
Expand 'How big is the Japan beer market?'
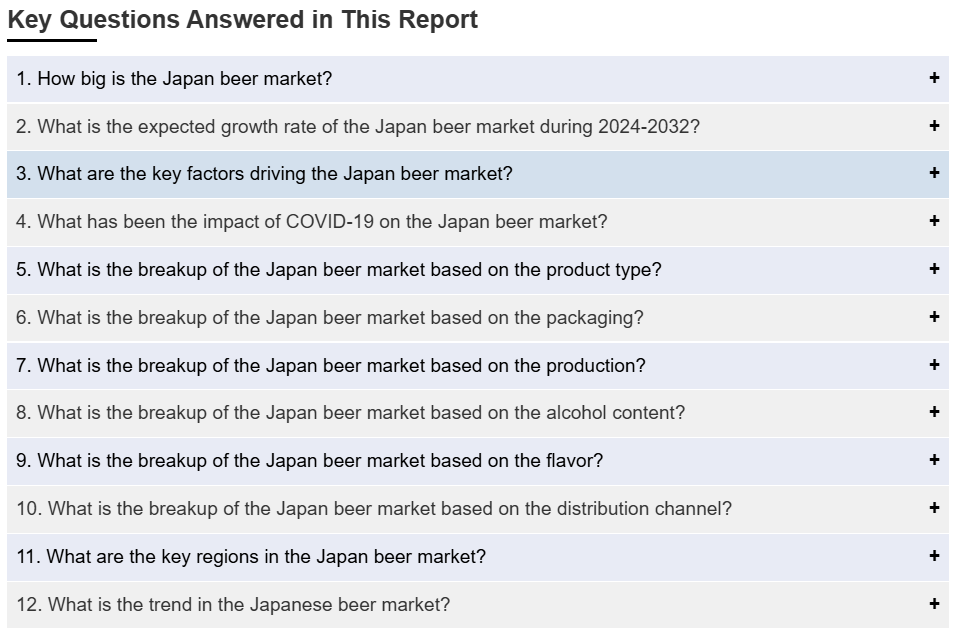click(x=478, y=79)
